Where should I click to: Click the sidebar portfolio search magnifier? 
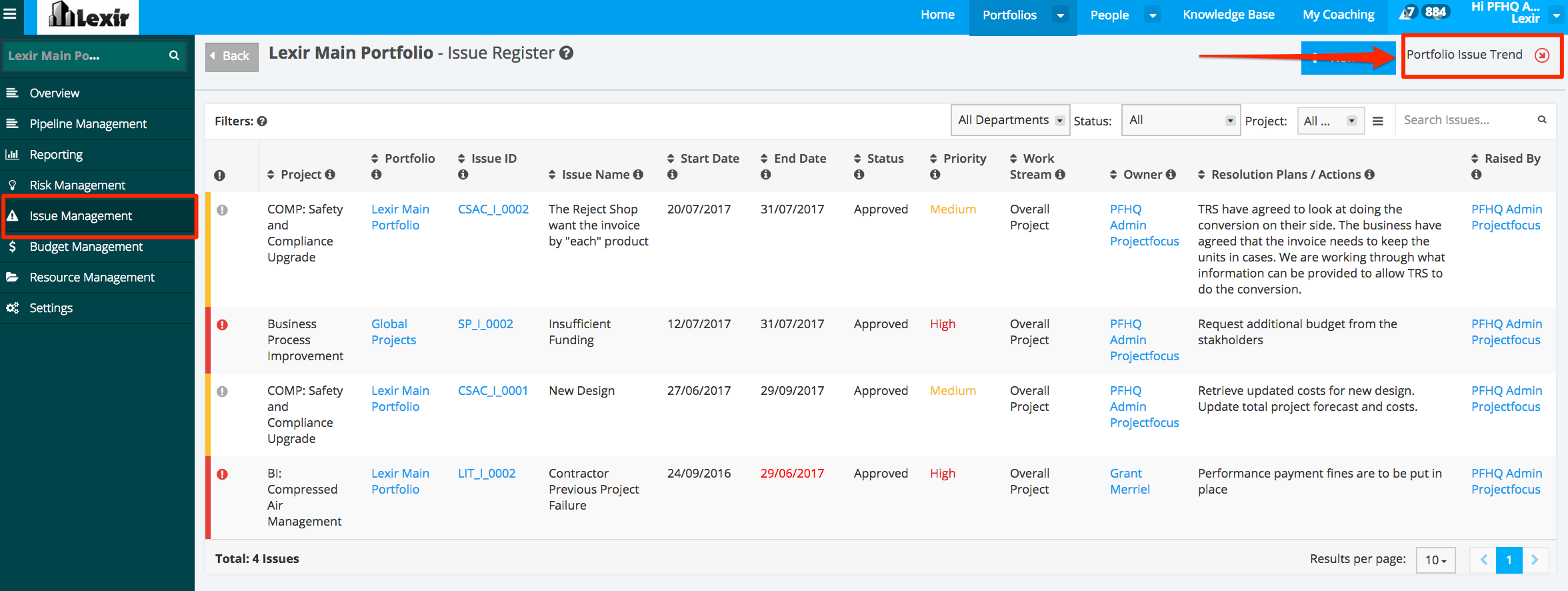[174, 56]
